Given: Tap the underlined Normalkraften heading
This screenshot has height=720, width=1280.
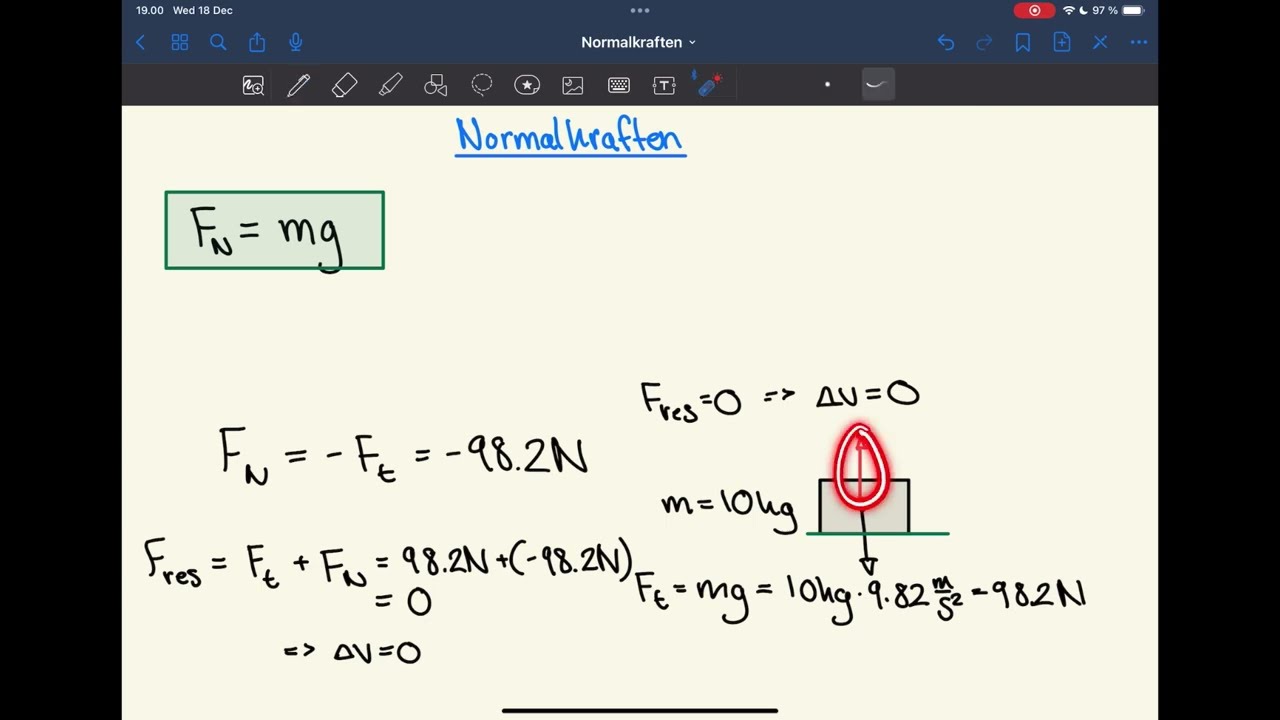Looking at the screenshot, I should coord(570,137).
